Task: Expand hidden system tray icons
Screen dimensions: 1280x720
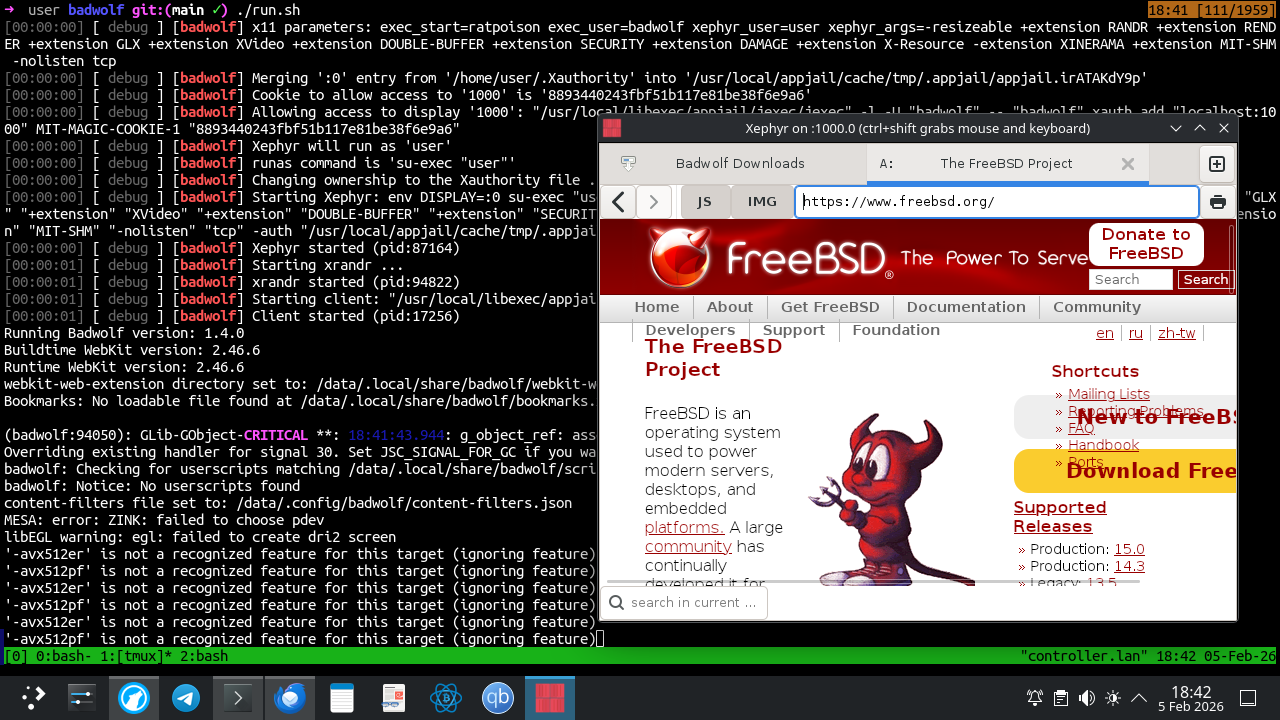Action: coord(1138,698)
